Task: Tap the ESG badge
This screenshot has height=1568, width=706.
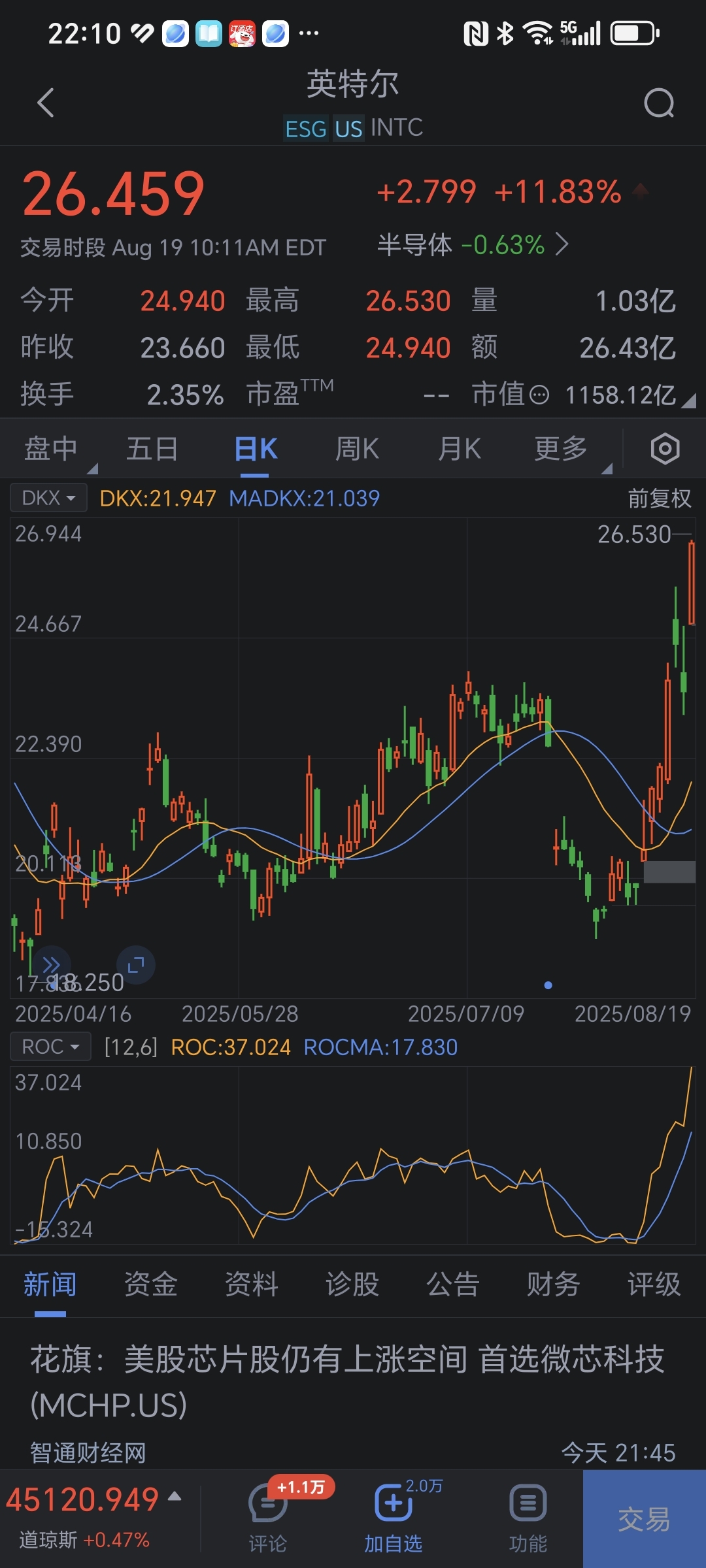Action: [306, 129]
